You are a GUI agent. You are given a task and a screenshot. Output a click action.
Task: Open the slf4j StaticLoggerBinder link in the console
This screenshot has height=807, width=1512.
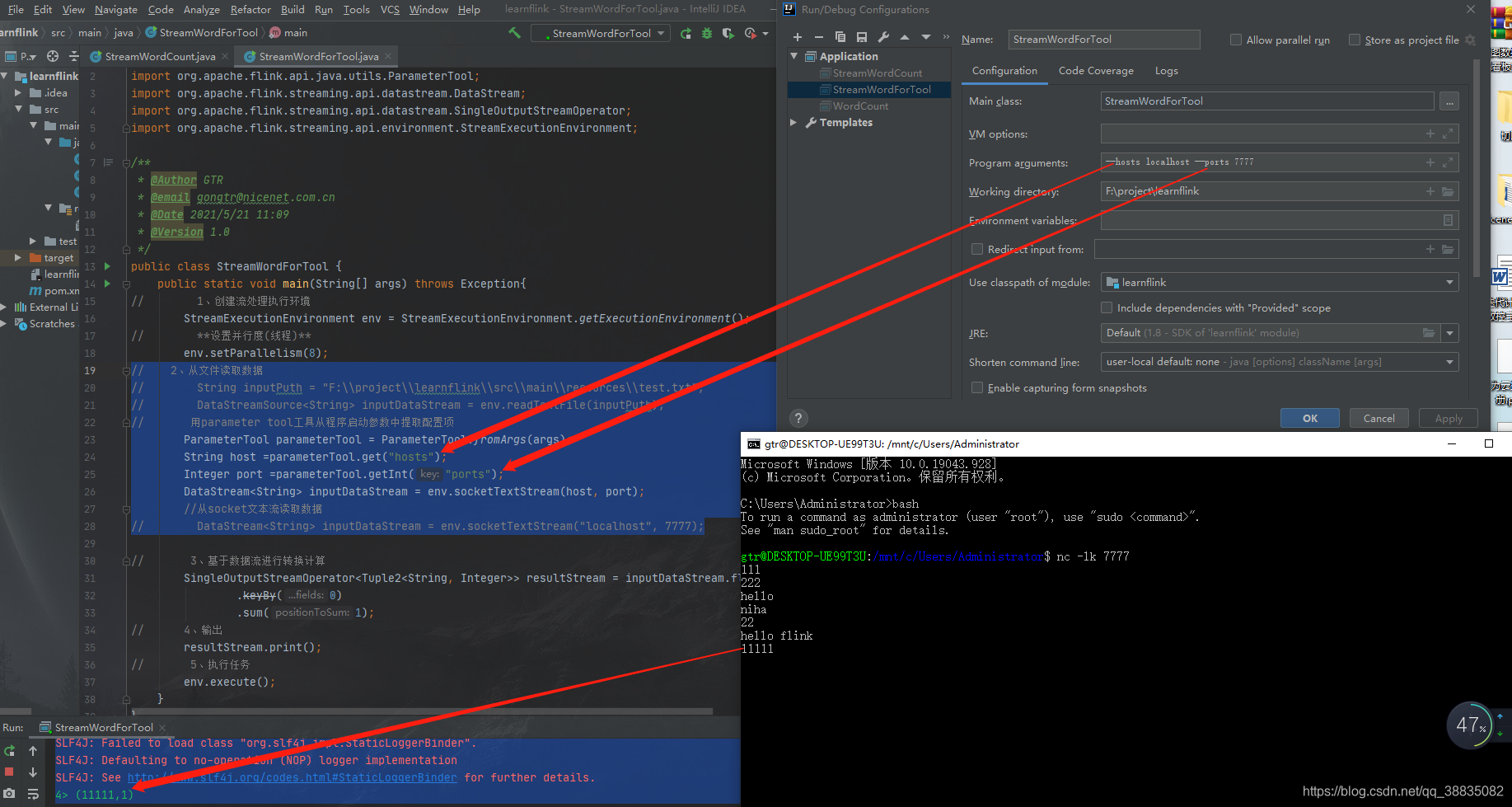click(292, 777)
